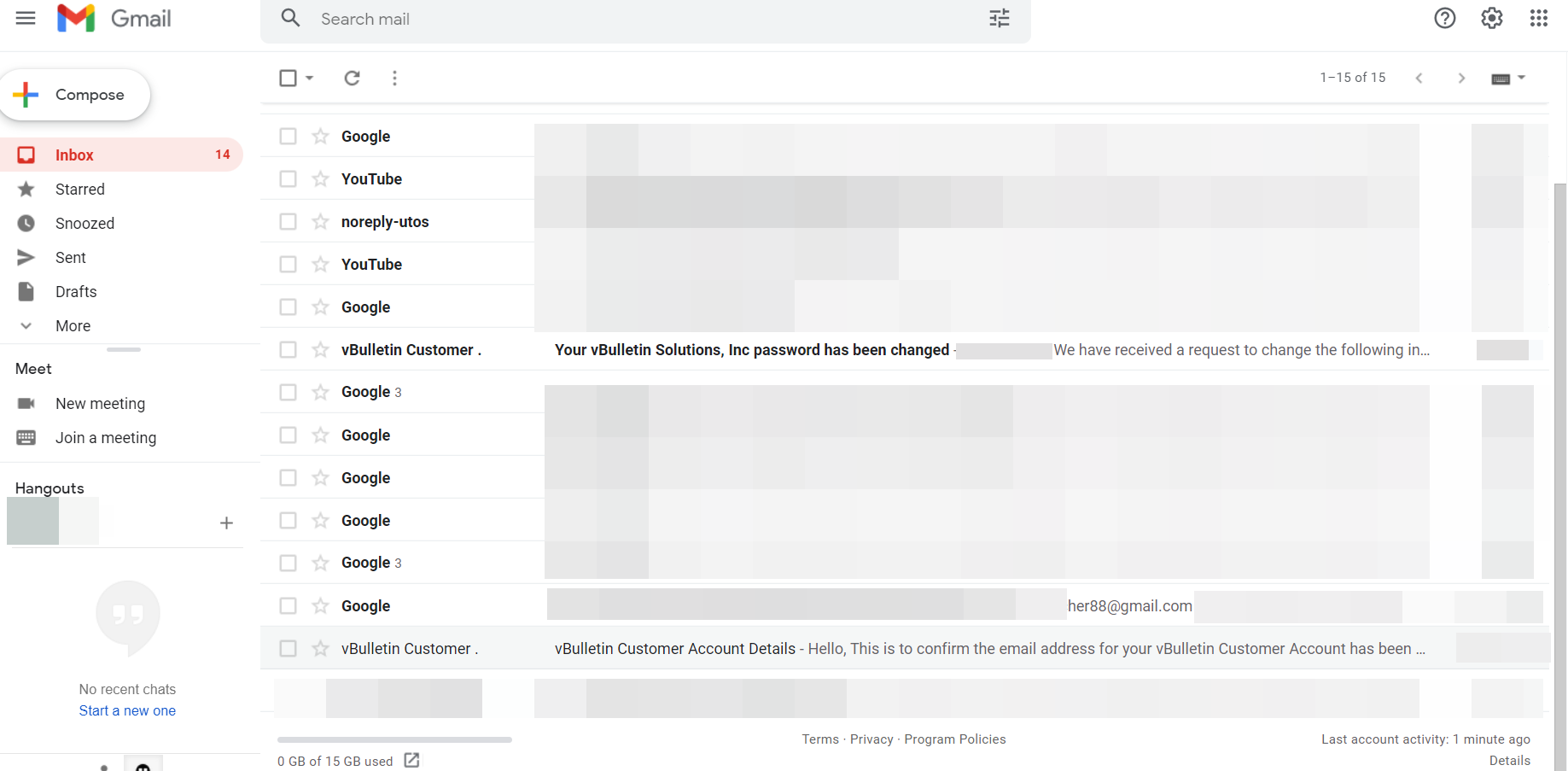The height and width of the screenshot is (771, 1568).
Task: Open the Program Policies link
Action: click(x=955, y=739)
